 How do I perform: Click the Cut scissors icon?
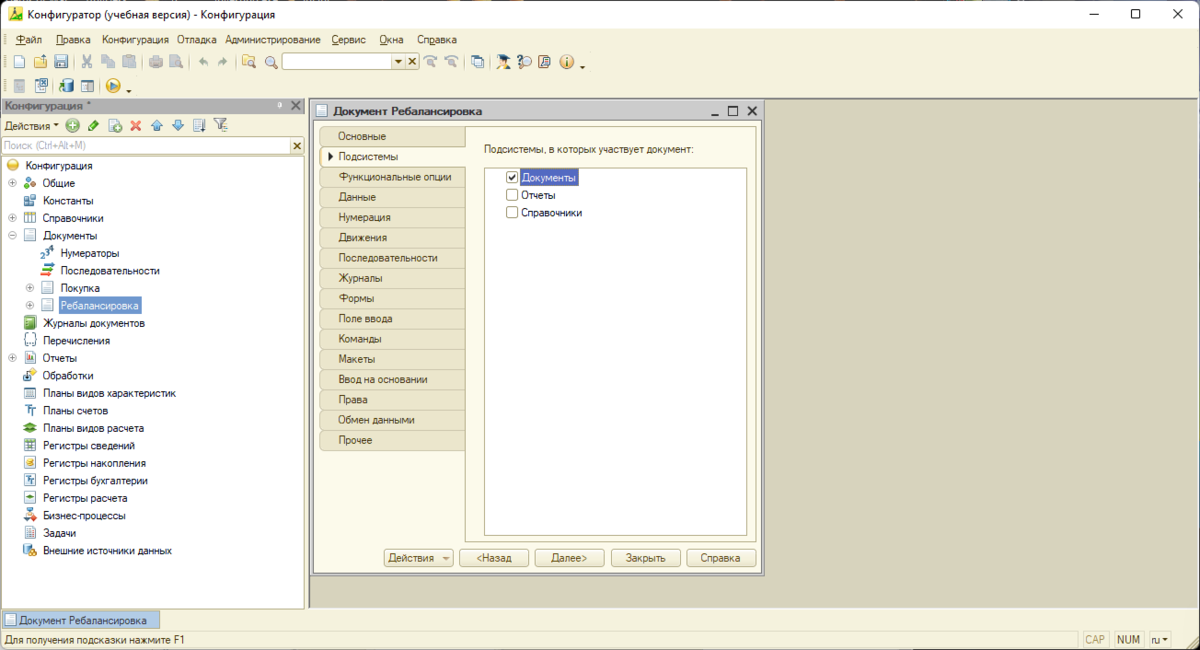[x=87, y=62]
